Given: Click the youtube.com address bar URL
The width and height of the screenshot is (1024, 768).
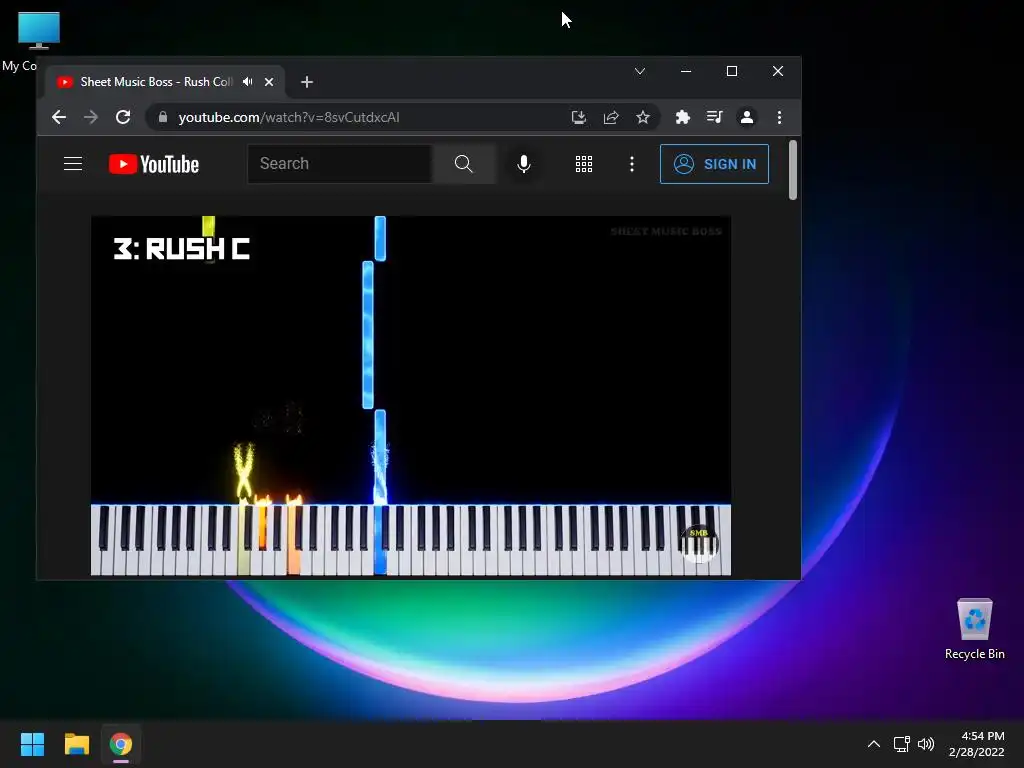Looking at the screenshot, I should (x=289, y=117).
